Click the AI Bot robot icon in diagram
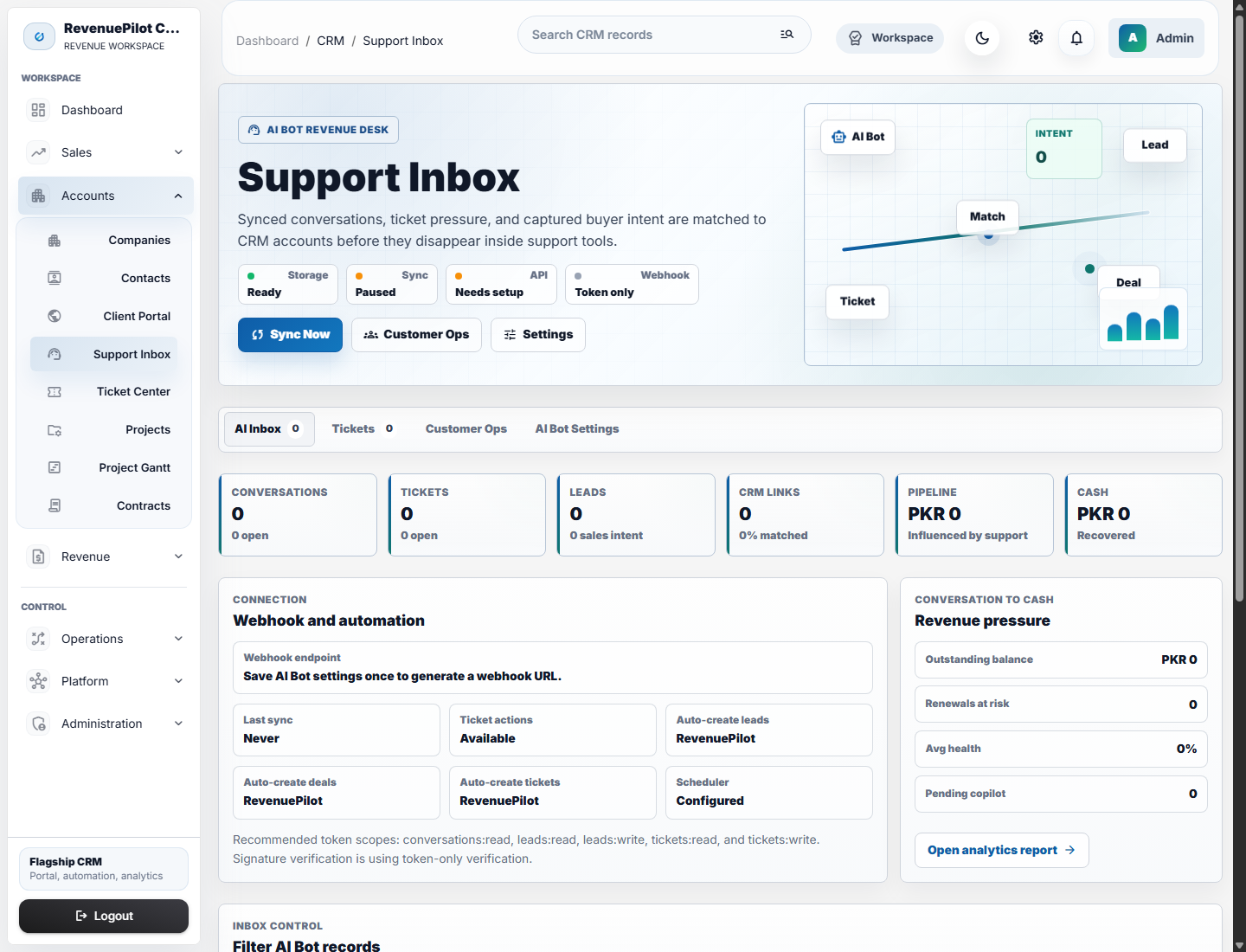1246x952 pixels. coord(838,137)
